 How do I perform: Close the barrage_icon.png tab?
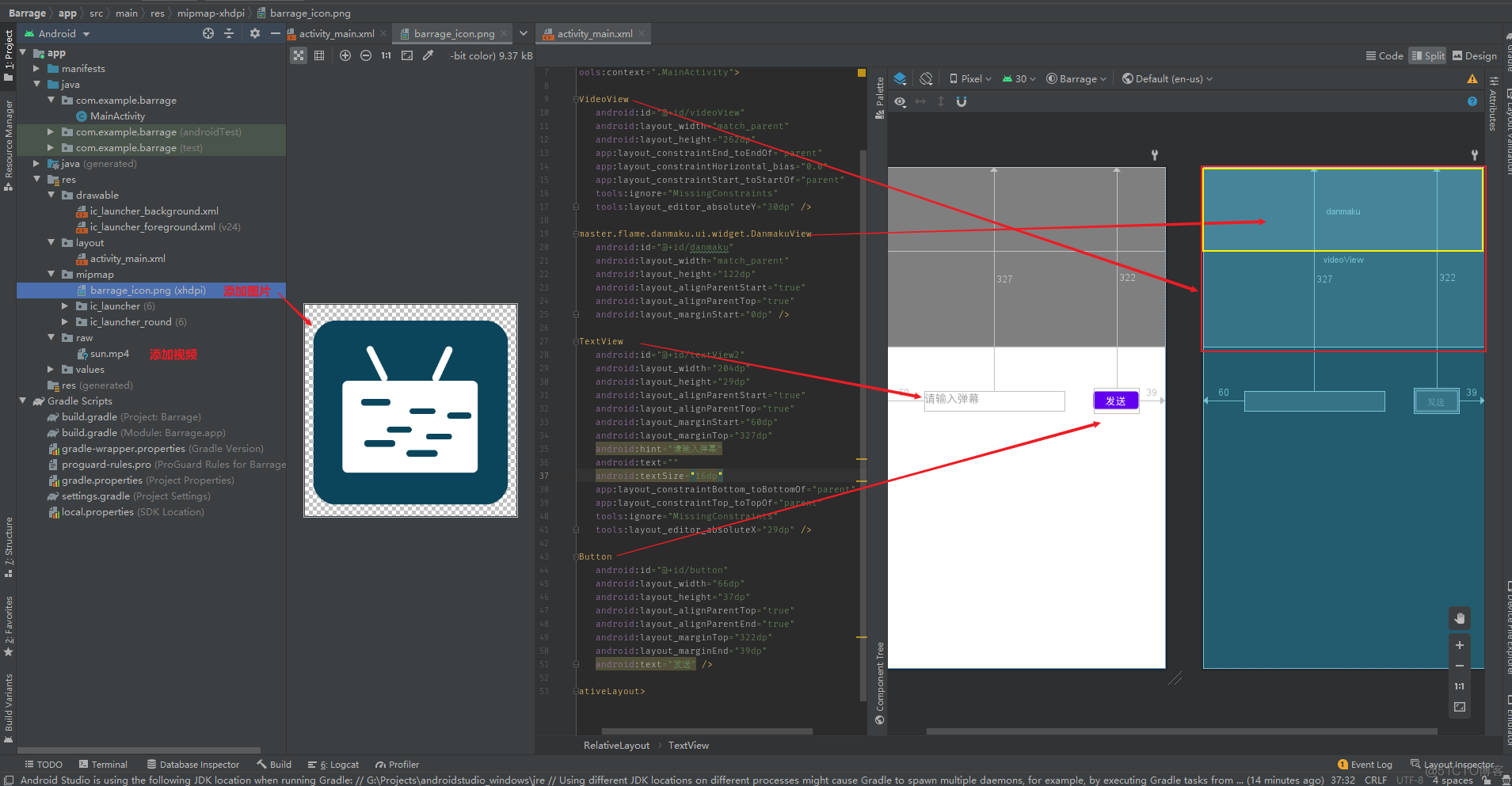[504, 33]
